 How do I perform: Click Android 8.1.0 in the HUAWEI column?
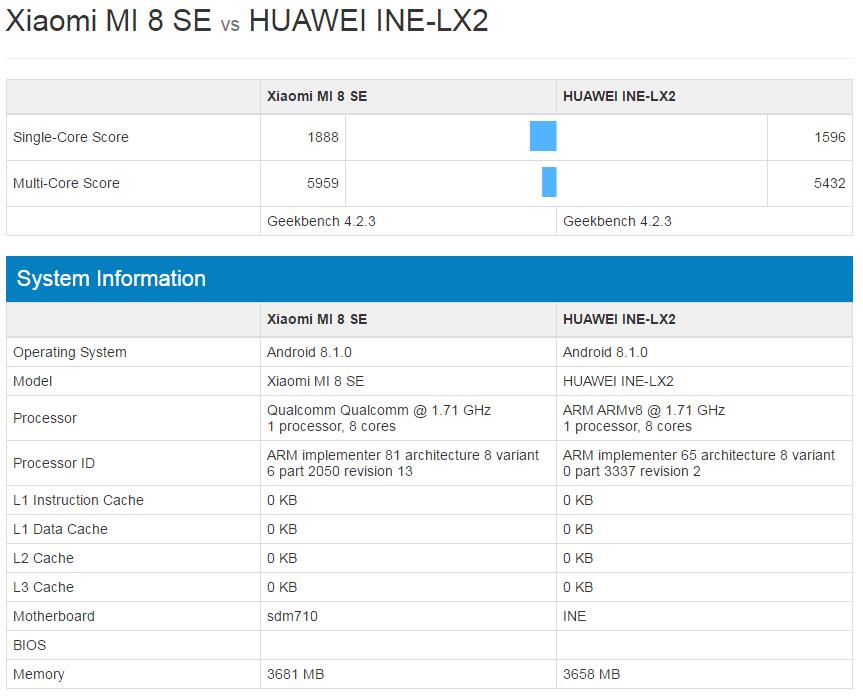coord(605,352)
